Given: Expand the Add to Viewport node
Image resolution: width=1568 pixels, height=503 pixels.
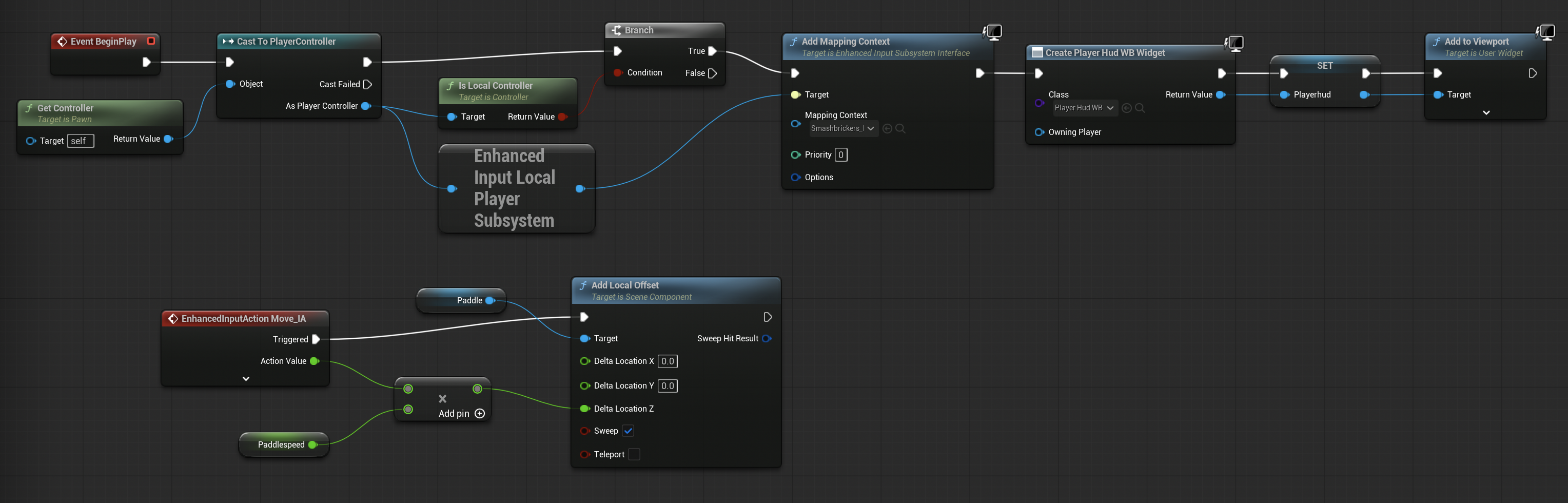Looking at the screenshot, I should click(x=1486, y=112).
